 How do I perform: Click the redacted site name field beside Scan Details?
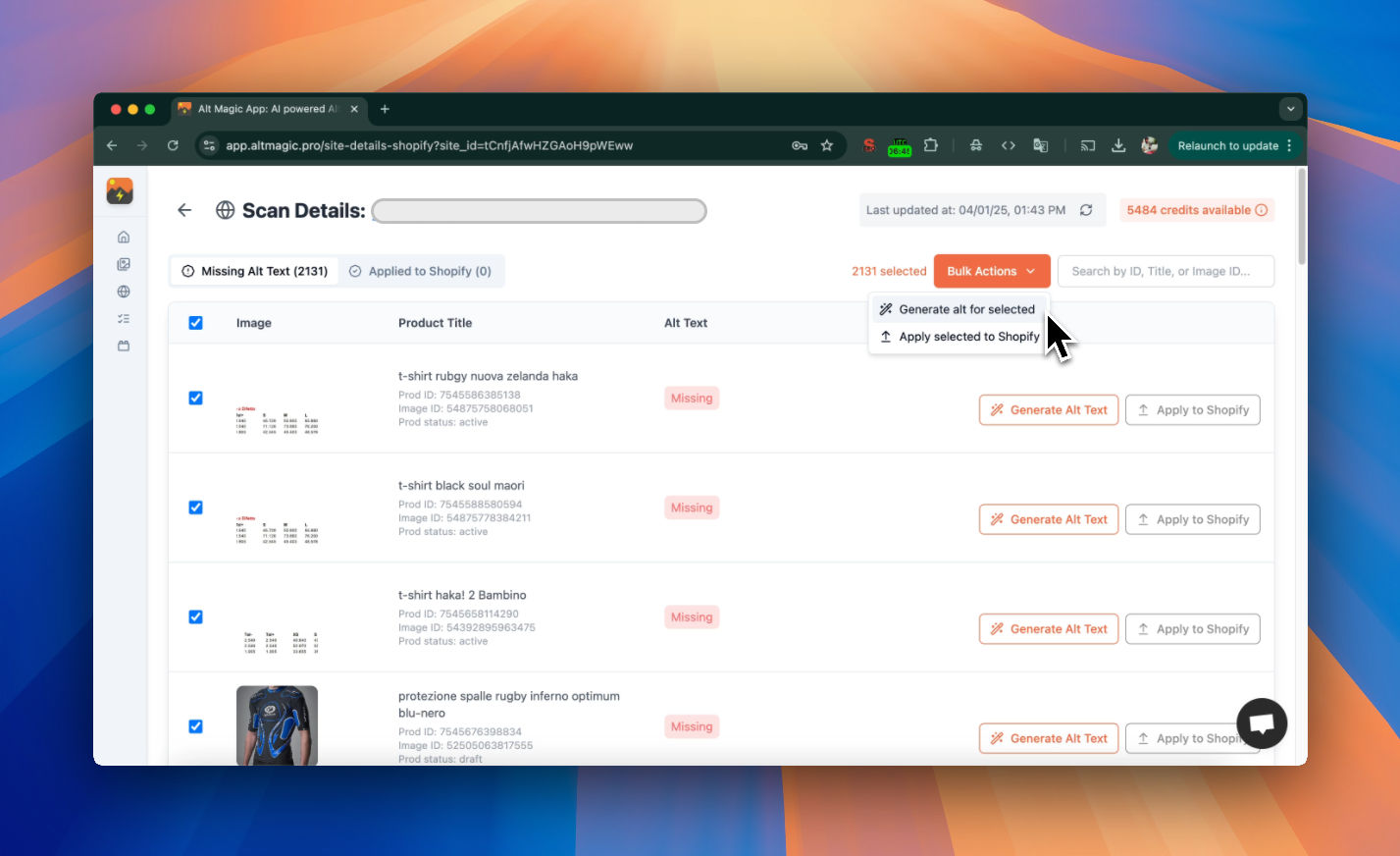point(539,211)
